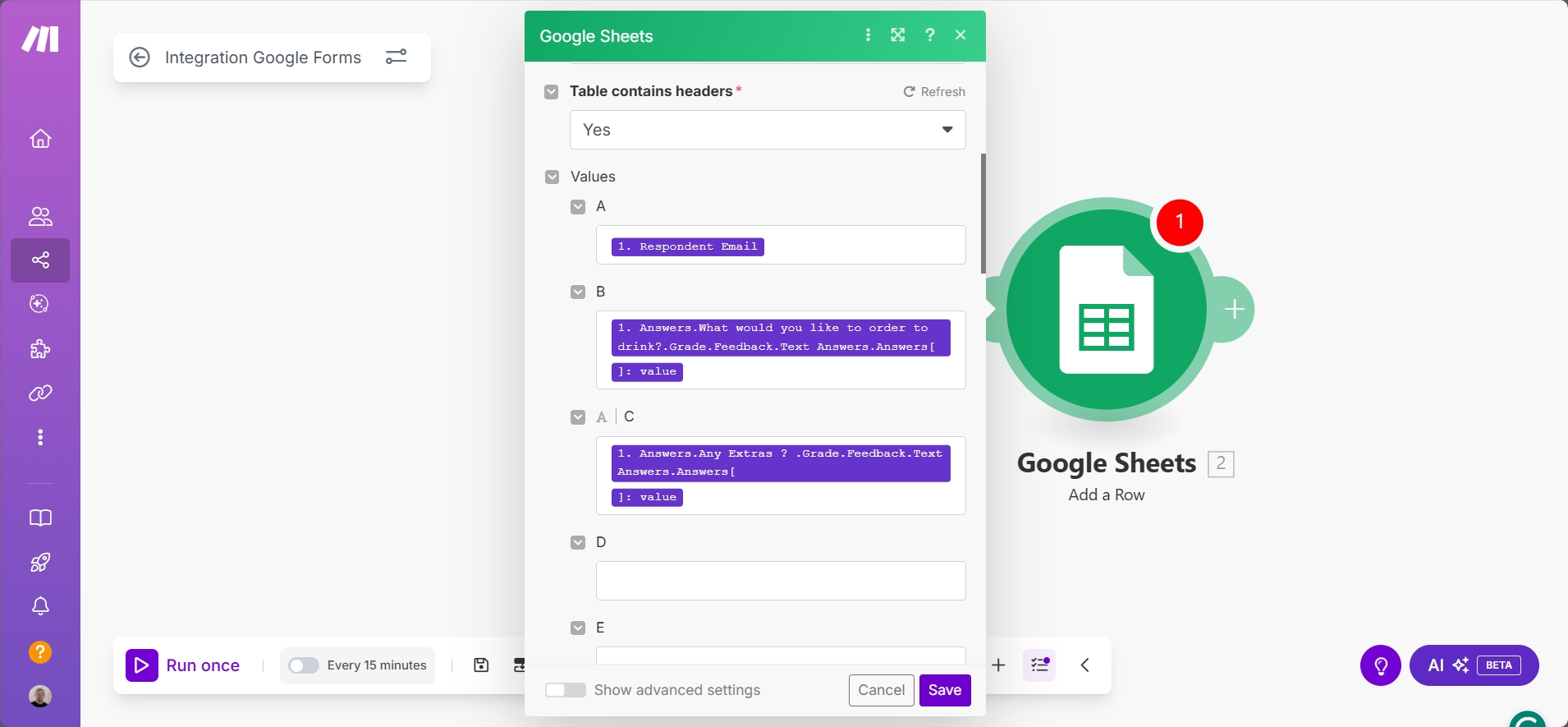This screenshot has height=727, width=1568.
Task: Open Help question mark in sidebar
Action: coord(40,652)
